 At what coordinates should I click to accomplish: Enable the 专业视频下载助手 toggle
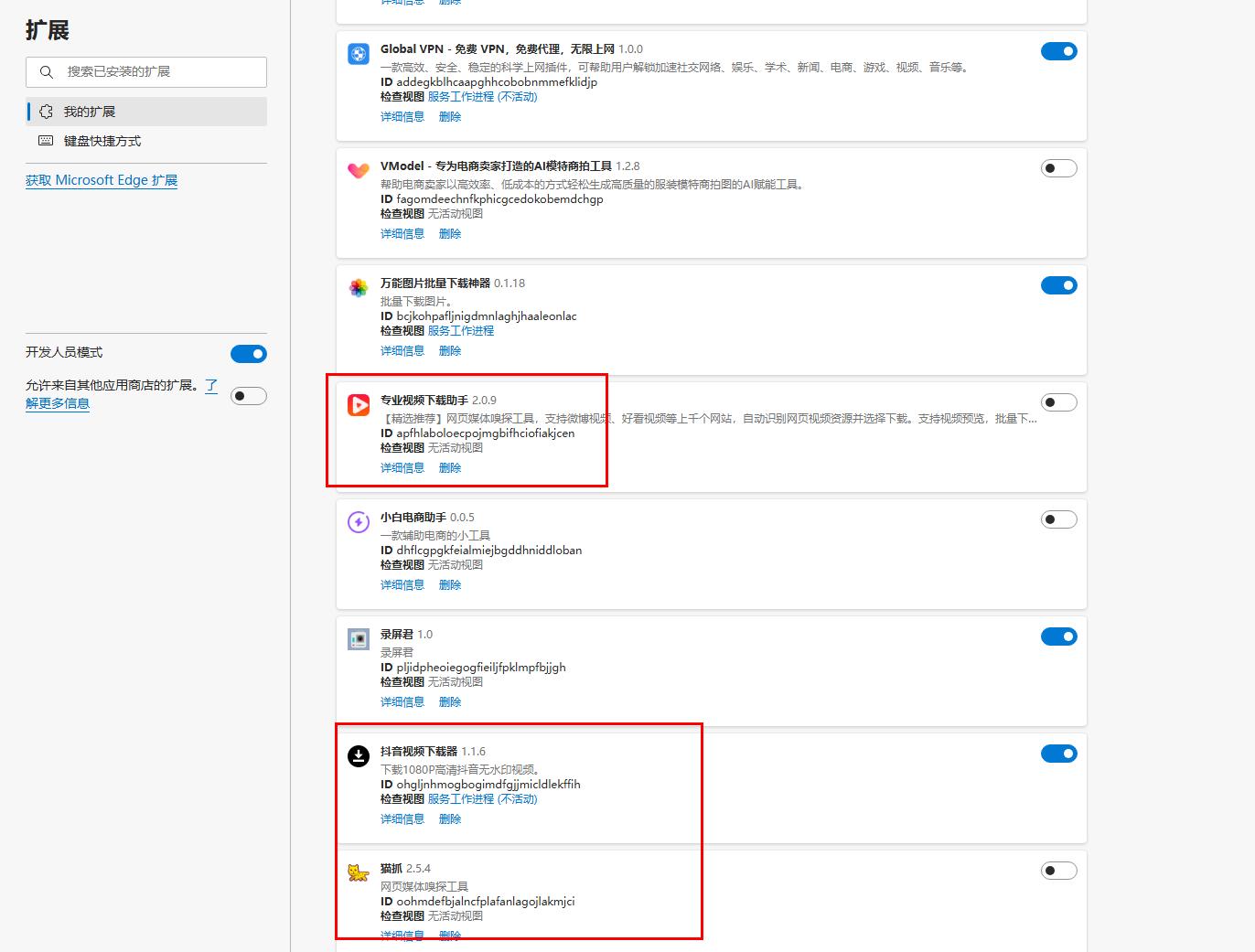(x=1059, y=402)
